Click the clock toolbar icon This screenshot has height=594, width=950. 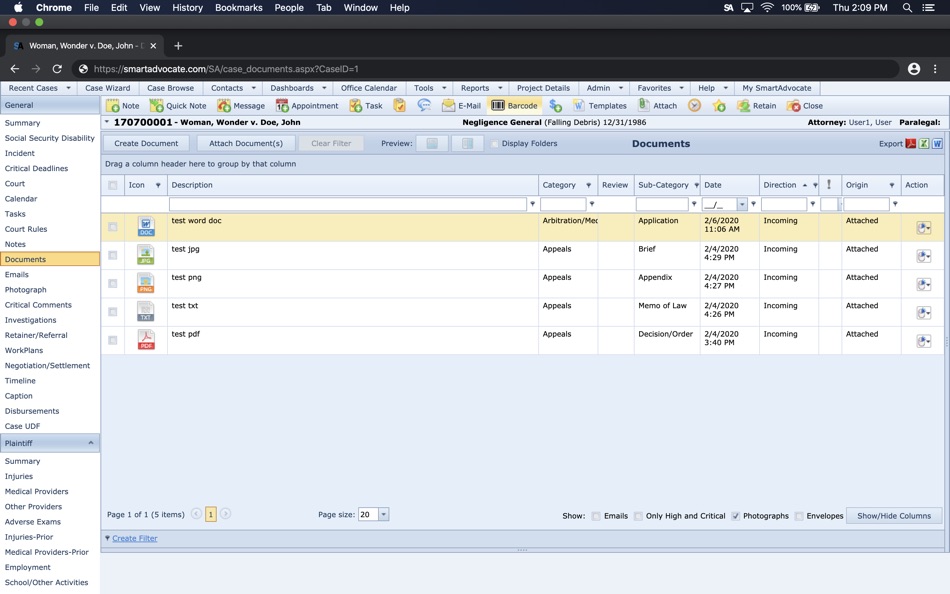click(x=694, y=105)
